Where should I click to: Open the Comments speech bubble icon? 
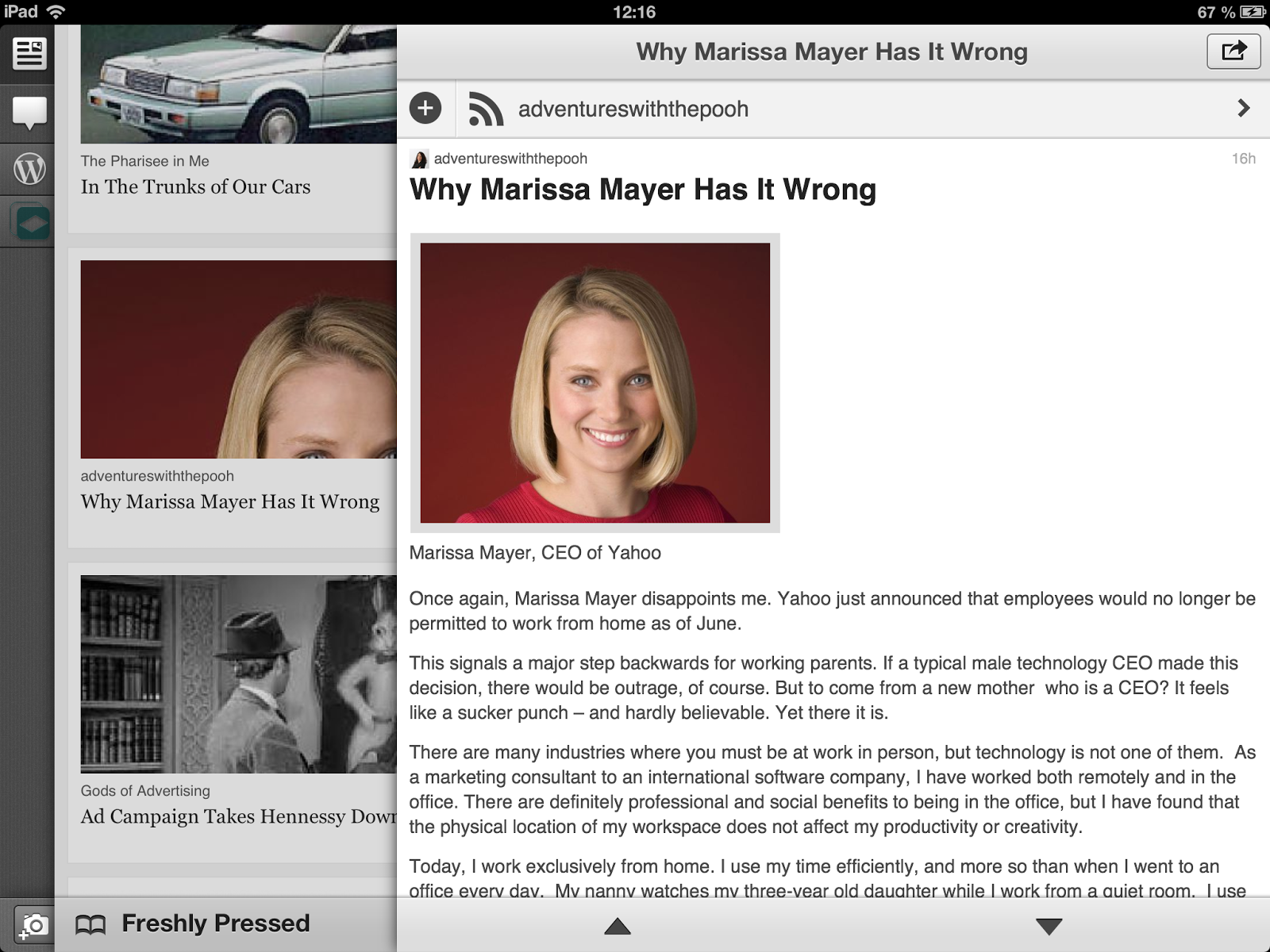click(x=29, y=113)
